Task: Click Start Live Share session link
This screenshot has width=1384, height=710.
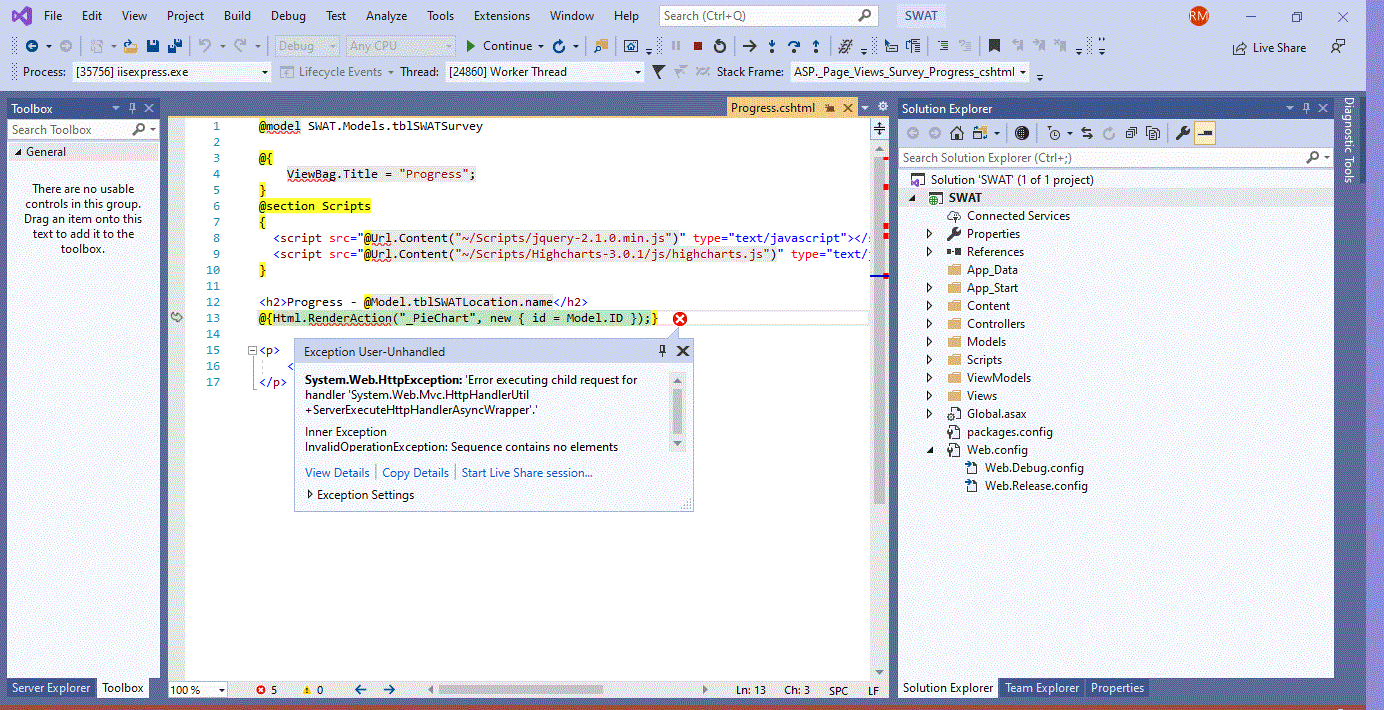Action: coord(527,473)
